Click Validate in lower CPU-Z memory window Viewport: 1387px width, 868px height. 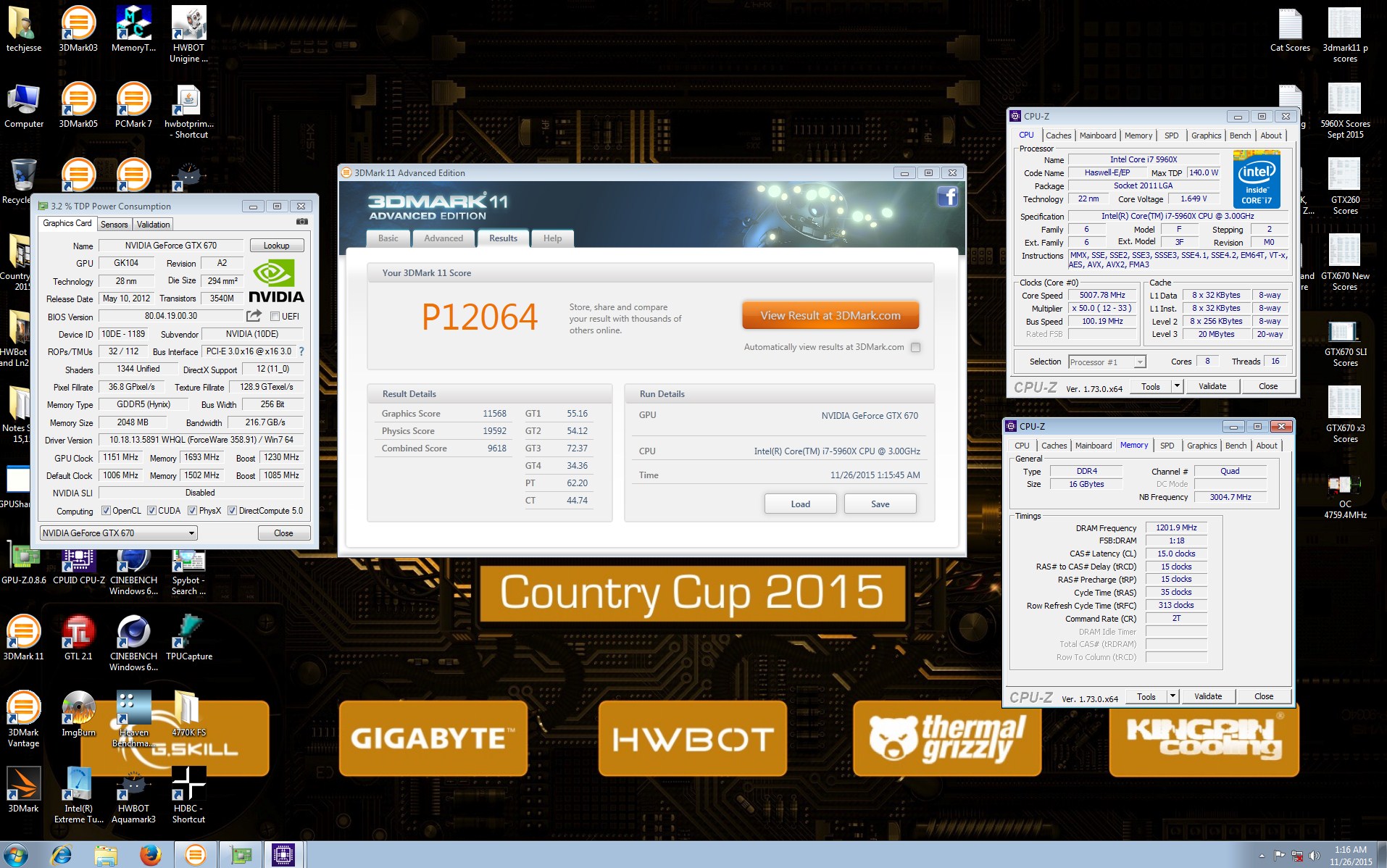tap(1207, 696)
